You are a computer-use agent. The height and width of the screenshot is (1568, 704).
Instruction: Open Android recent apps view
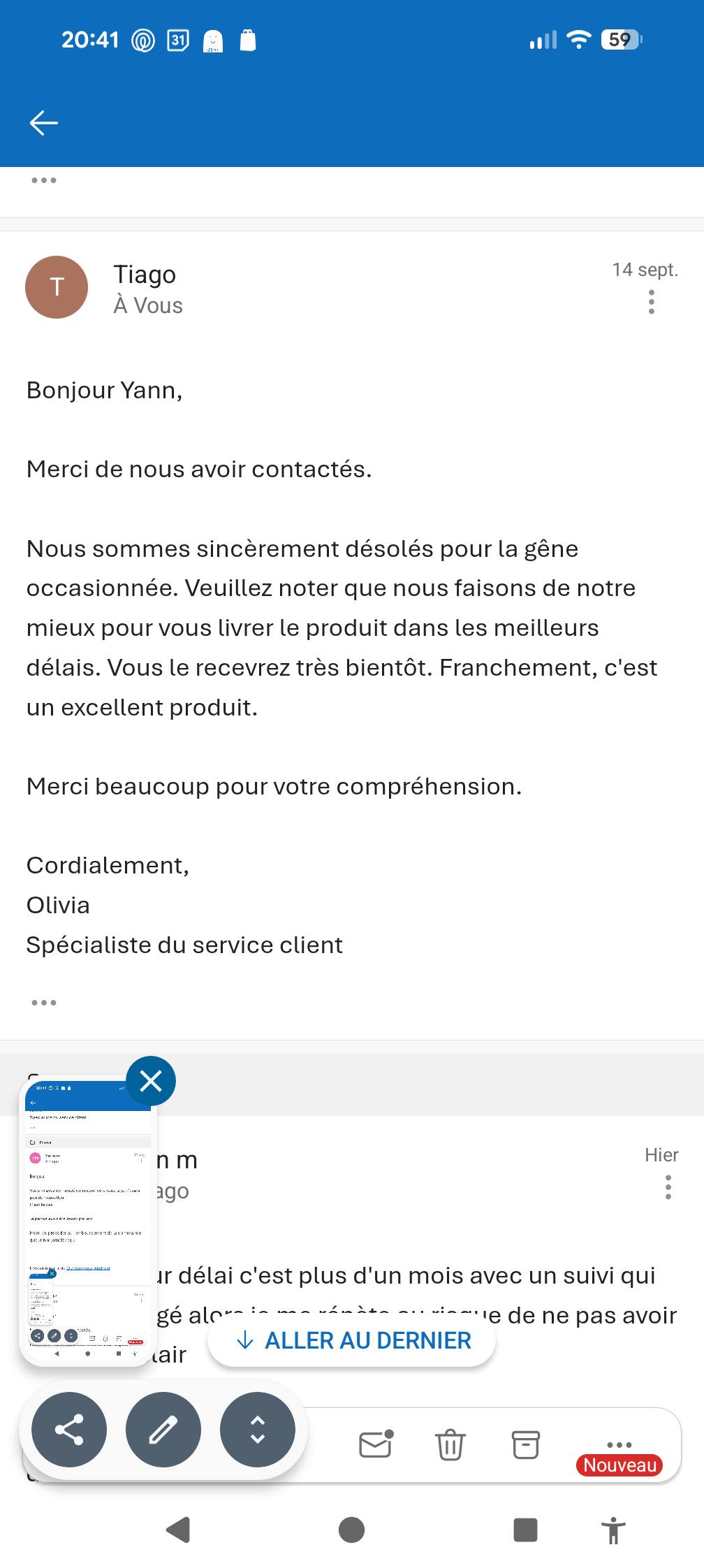tap(525, 1530)
